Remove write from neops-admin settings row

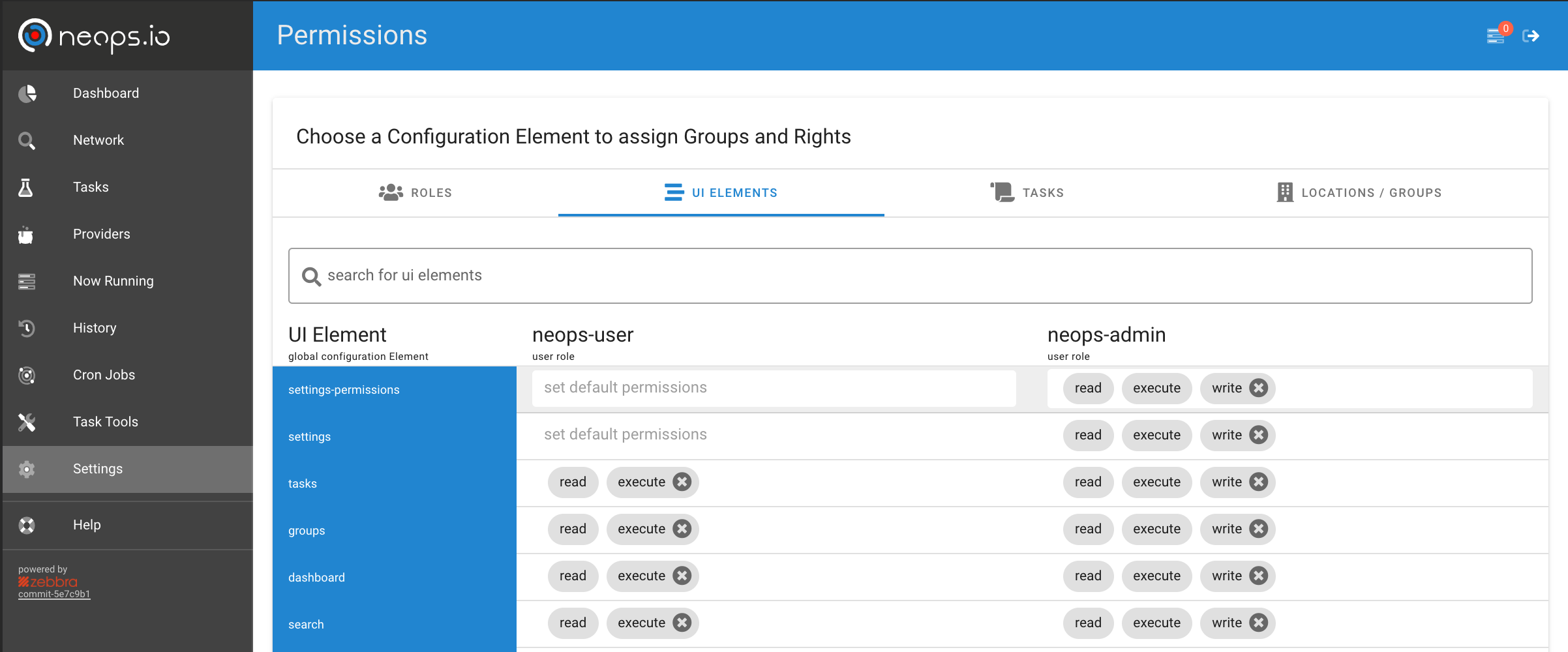tap(1259, 435)
